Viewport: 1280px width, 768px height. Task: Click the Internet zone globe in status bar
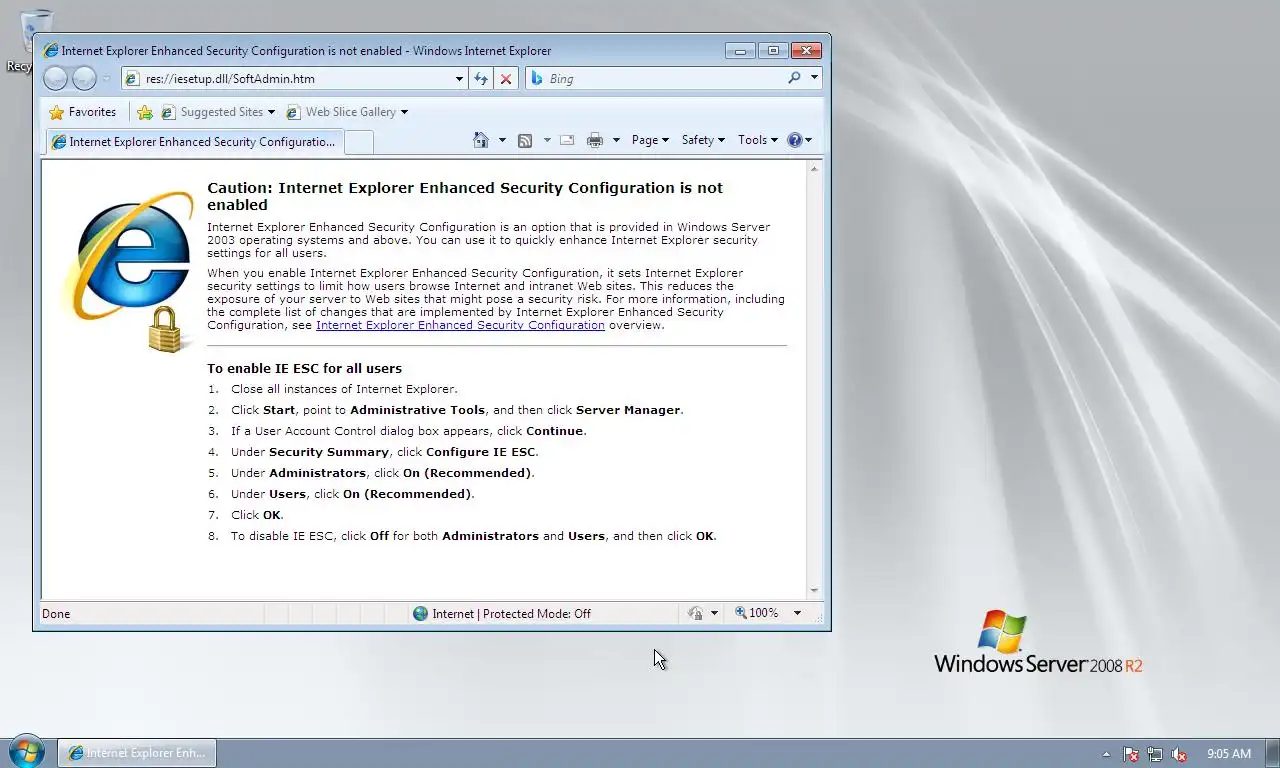coord(421,613)
